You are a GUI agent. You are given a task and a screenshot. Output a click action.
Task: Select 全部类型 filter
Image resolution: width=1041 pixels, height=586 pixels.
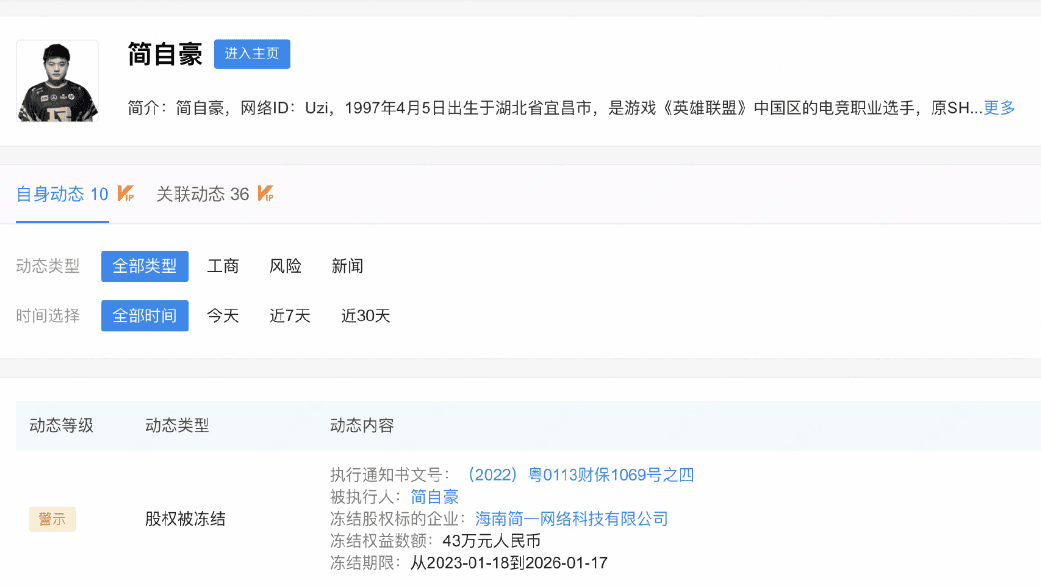145,266
